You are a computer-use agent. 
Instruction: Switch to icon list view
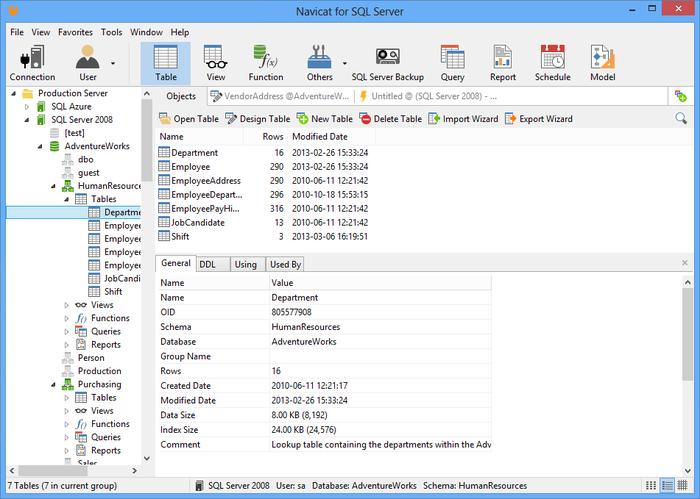coord(651,485)
